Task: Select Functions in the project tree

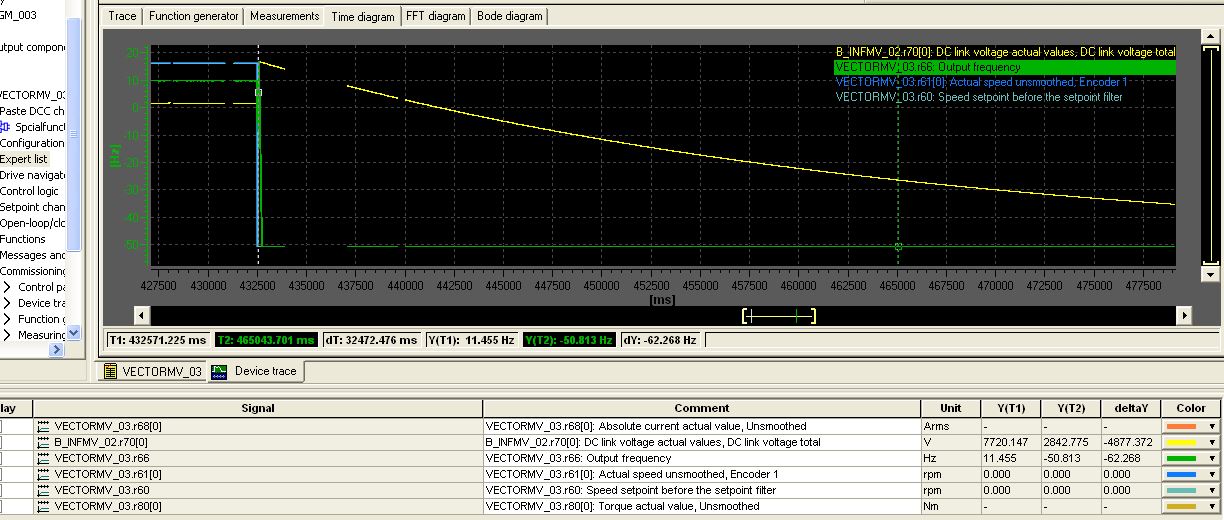Action: click(23, 239)
